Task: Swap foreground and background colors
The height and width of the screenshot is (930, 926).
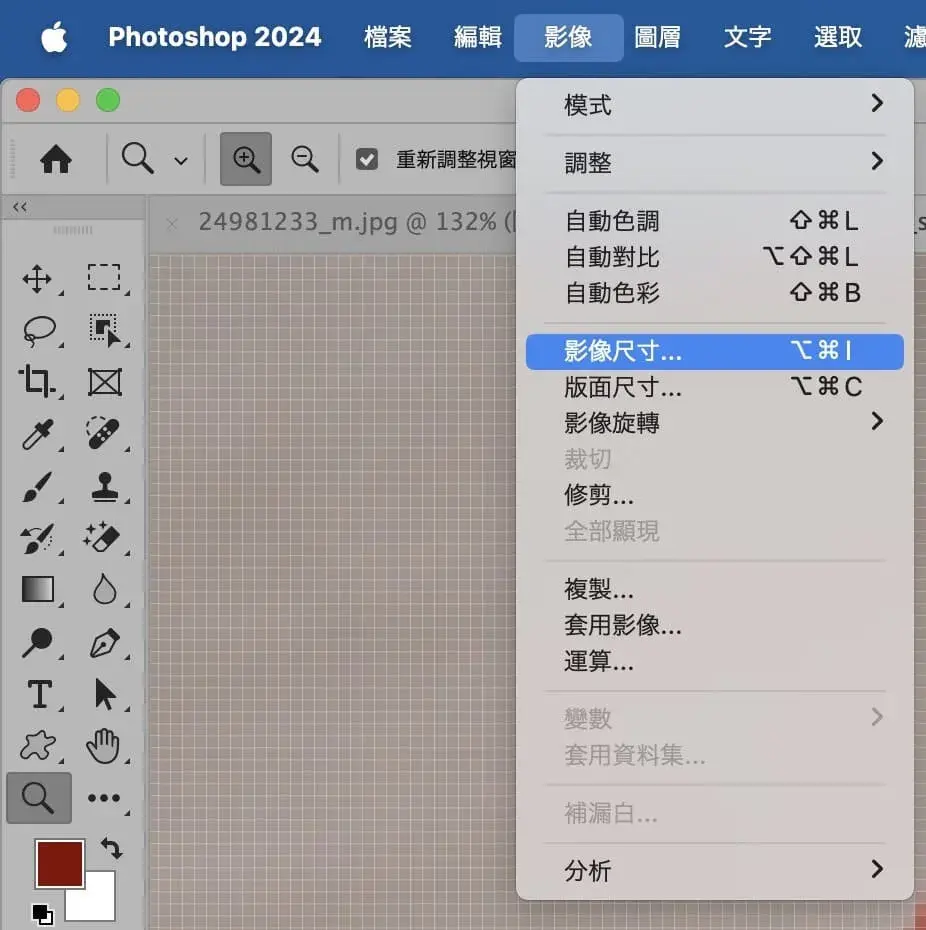Action: point(112,848)
